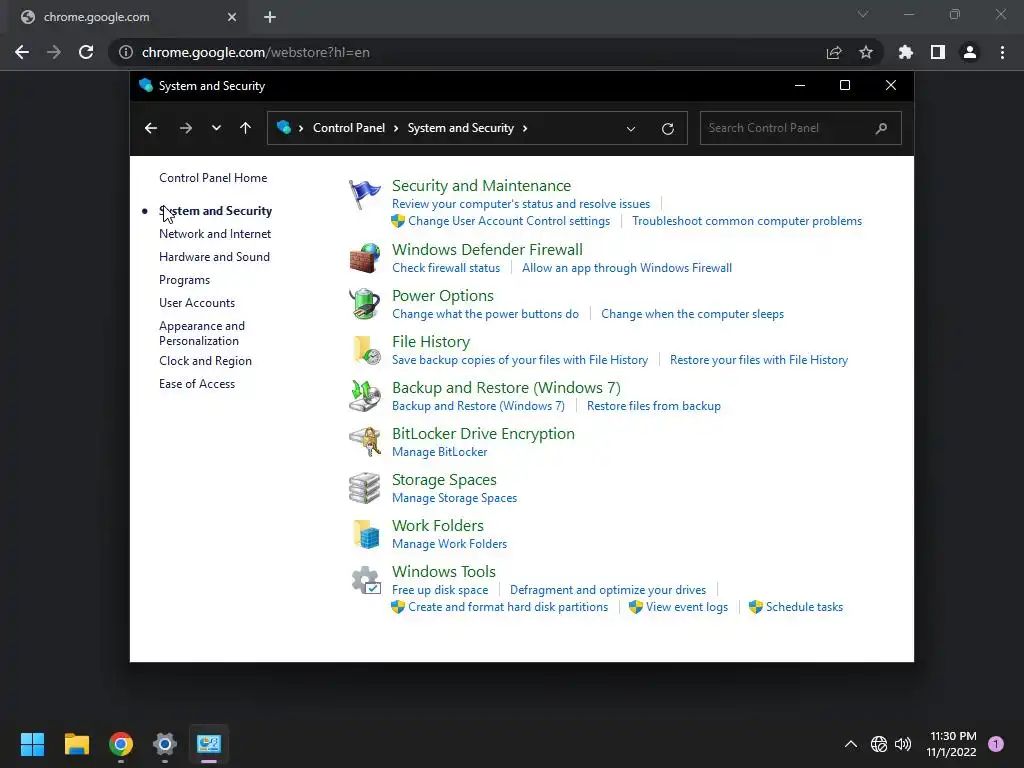Open the clock and date in the taskbar
Viewport: 1024px width, 768px height.
pos(952,744)
